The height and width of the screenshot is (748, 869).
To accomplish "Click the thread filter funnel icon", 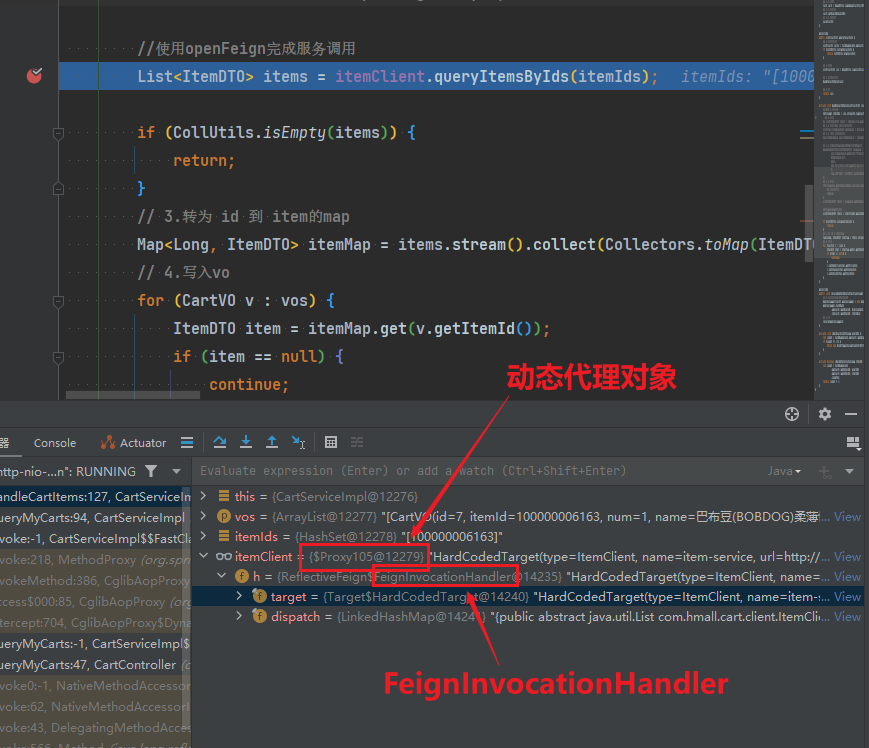I will [150, 471].
